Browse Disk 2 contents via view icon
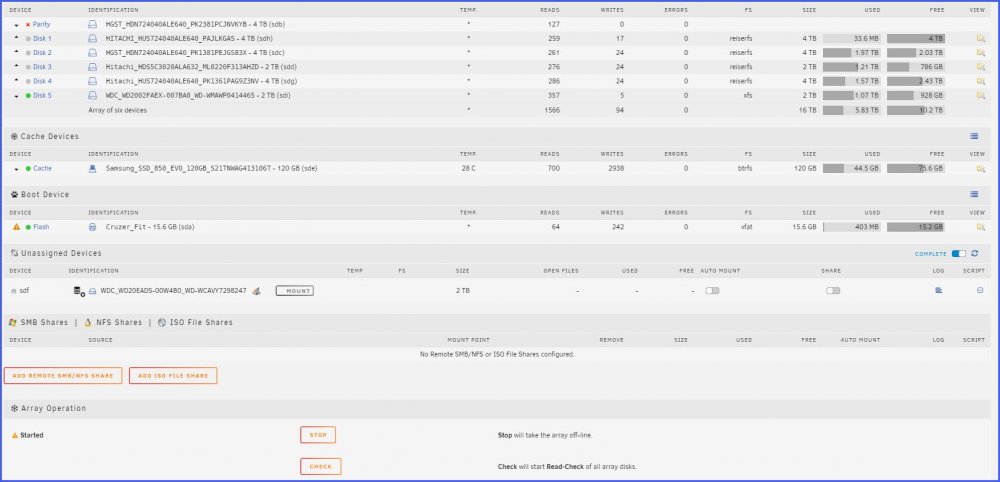Screen dimensions: 1000x482 980,52
